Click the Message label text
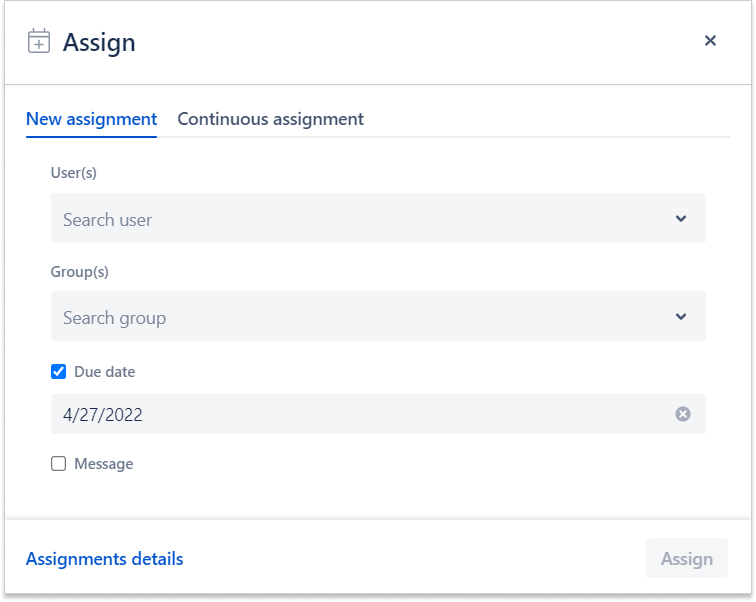Image resolution: width=756 pixels, height=602 pixels. (x=103, y=464)
